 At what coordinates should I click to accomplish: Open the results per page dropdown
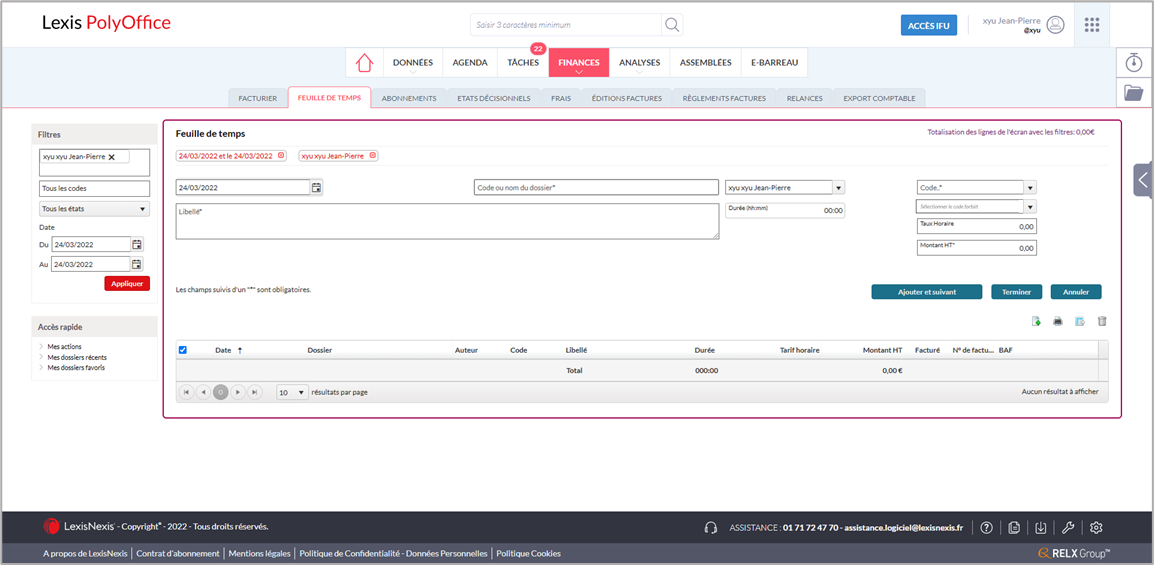[292, 392]
